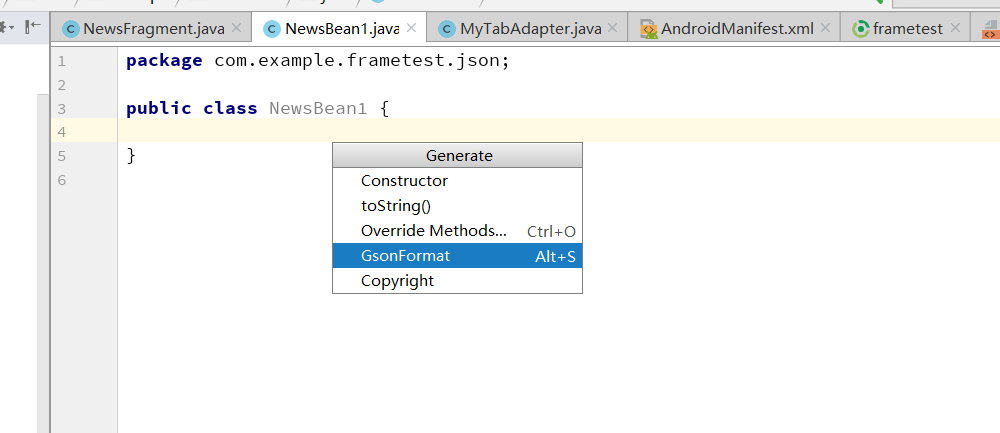Click the NewsBean1.java class file icon
Image resolution: width=1000 pixels, height=433 pixels.
[x=272, y=29]
